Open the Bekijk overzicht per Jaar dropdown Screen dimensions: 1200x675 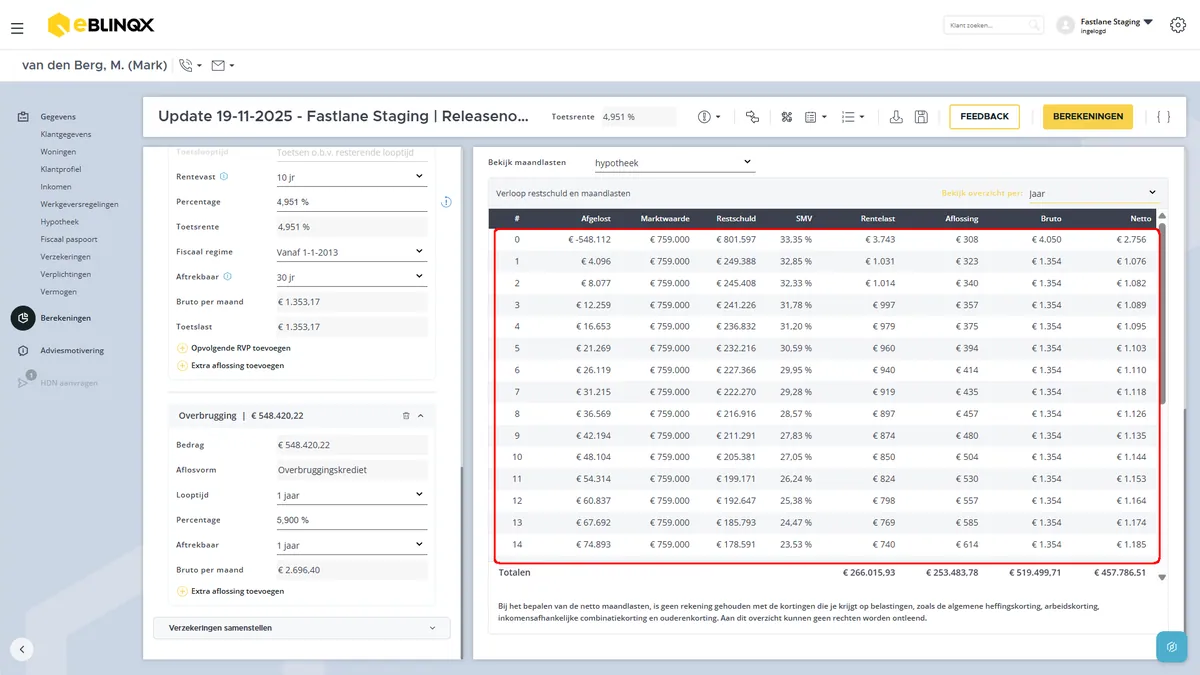tap(1094, 193)
